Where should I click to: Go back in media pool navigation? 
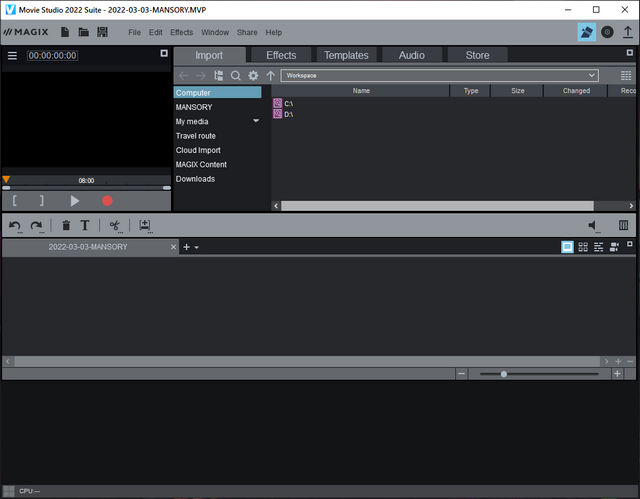(x=183, y=75)
